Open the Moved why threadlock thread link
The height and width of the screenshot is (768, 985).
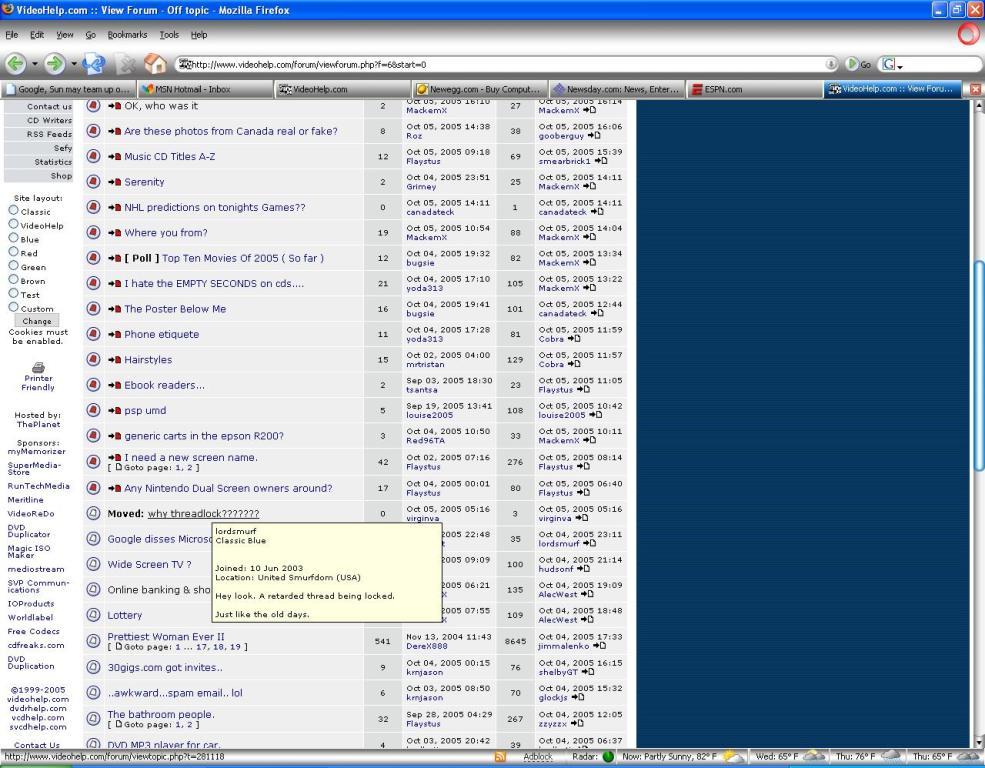[204, 514]
